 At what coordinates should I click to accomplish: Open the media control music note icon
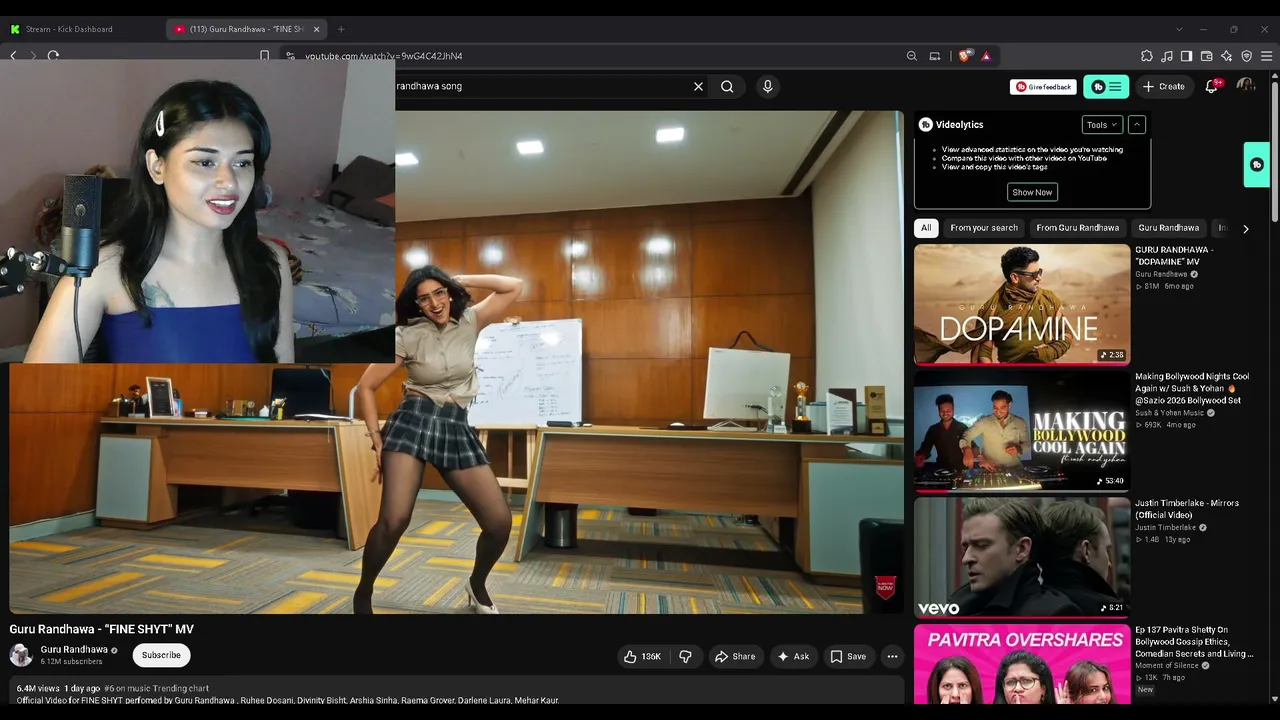[1167, 56]
